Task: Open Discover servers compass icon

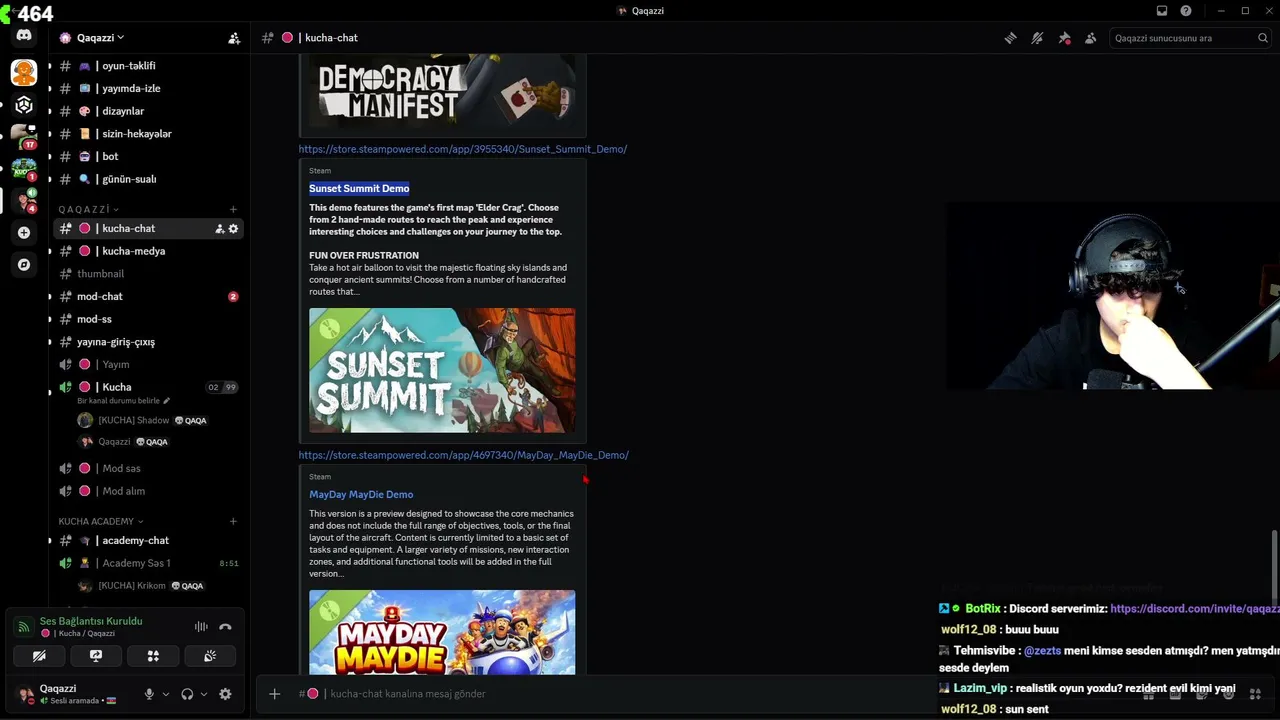Action: pyautogui.click(x=24, y=265)
